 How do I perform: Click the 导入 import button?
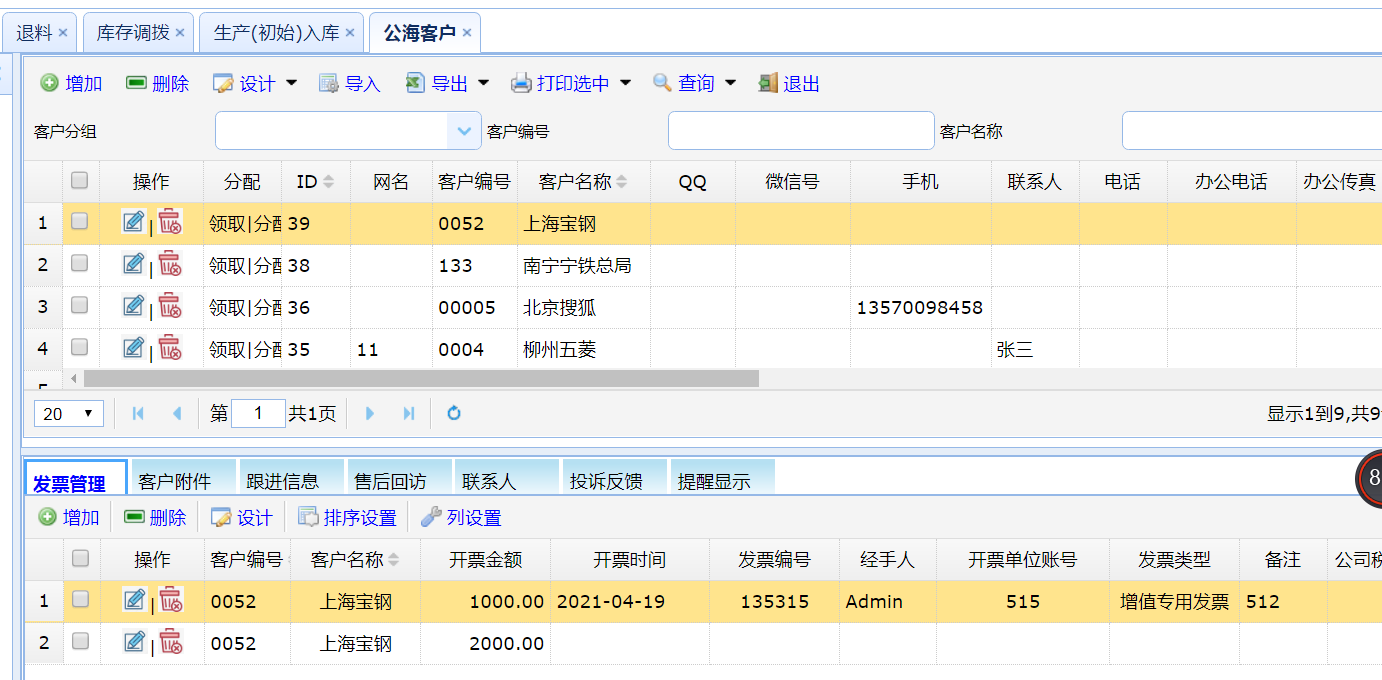click(349, 83)
